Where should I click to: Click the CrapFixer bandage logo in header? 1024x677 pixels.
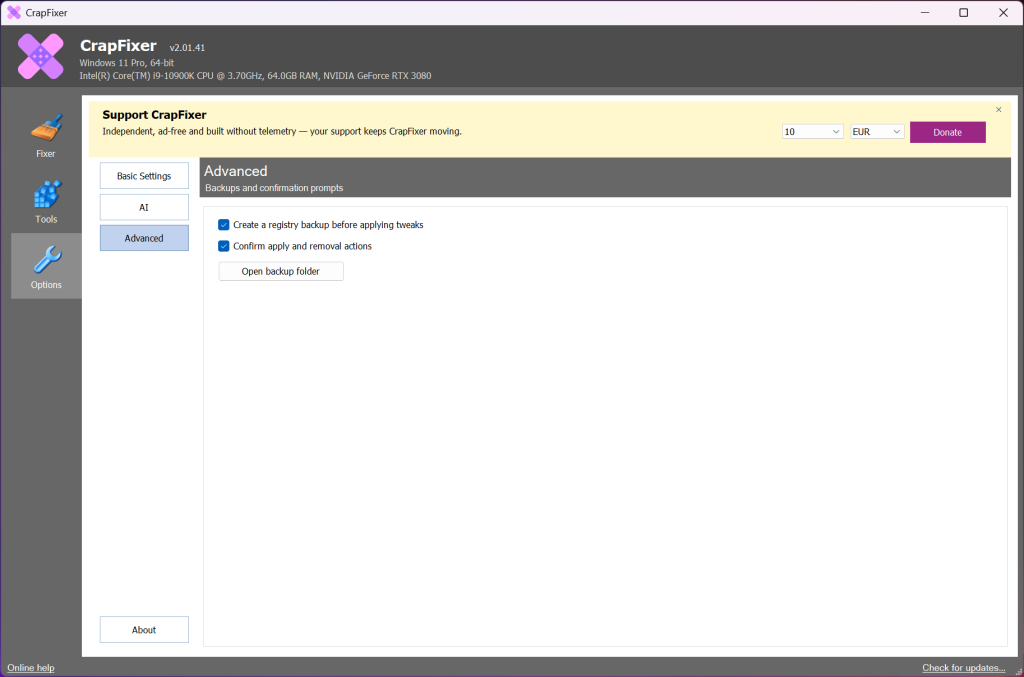point(40,56)
